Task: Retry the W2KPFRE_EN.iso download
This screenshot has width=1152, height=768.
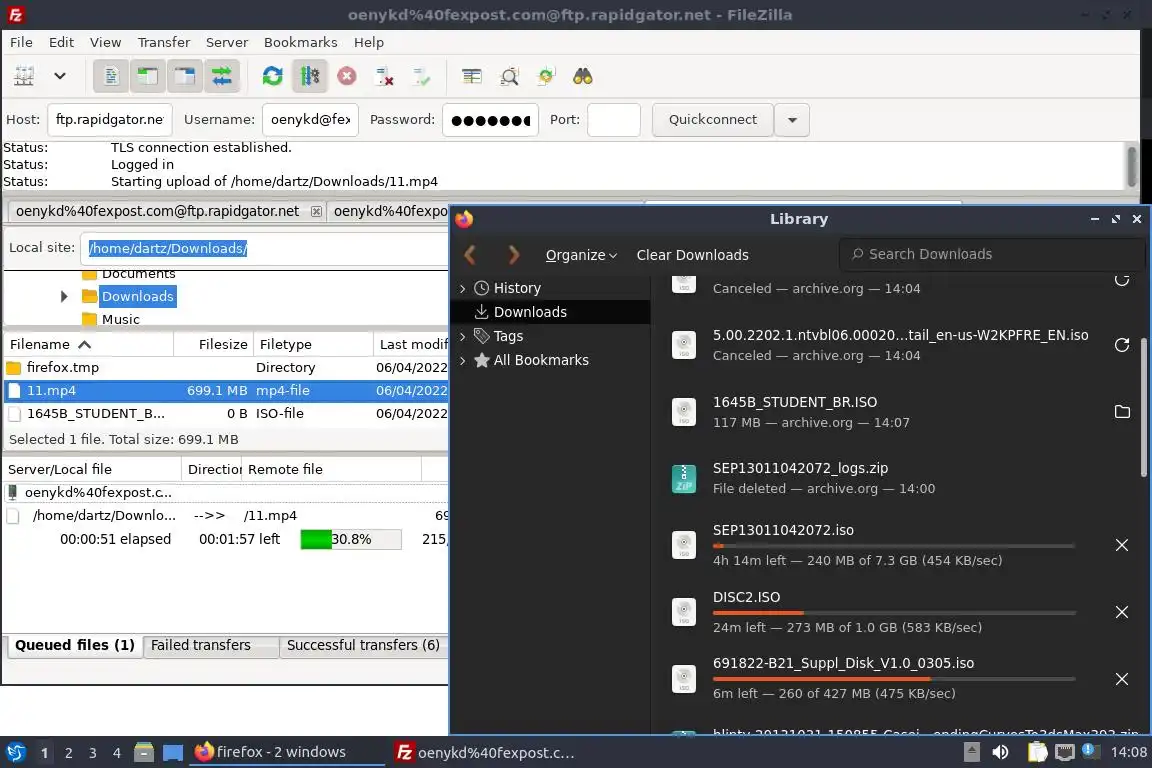Action: coord(1121,345)
